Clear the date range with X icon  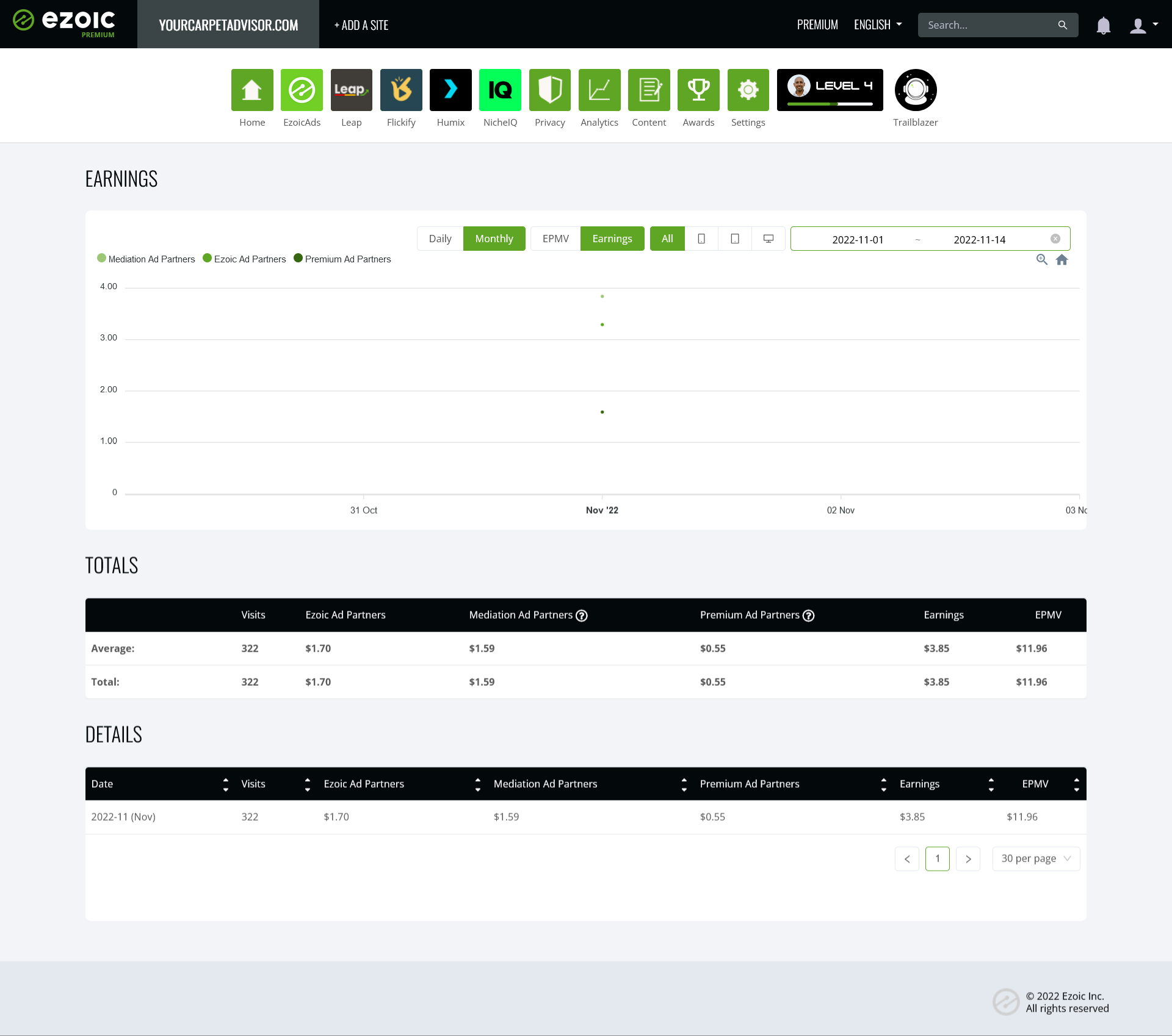pyautogui.click(x=1055, y=239)
